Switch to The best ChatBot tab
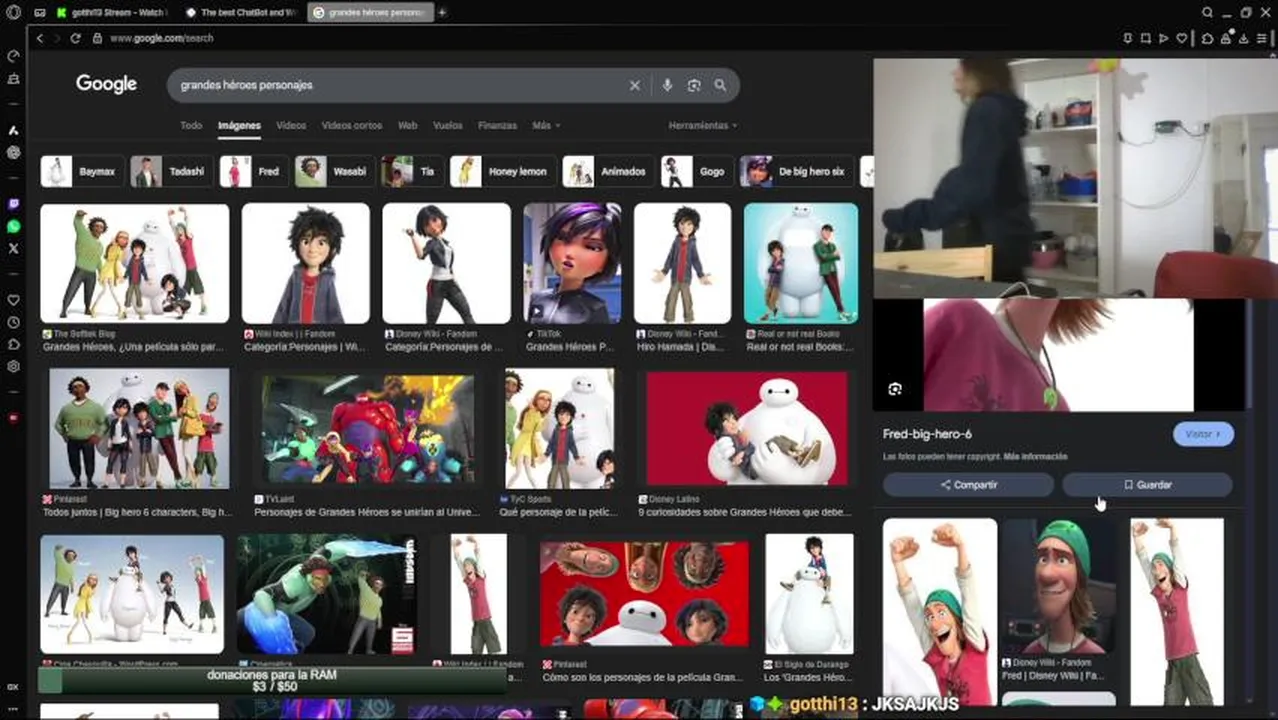1278x720 pixels. click(x=240, y=12)
